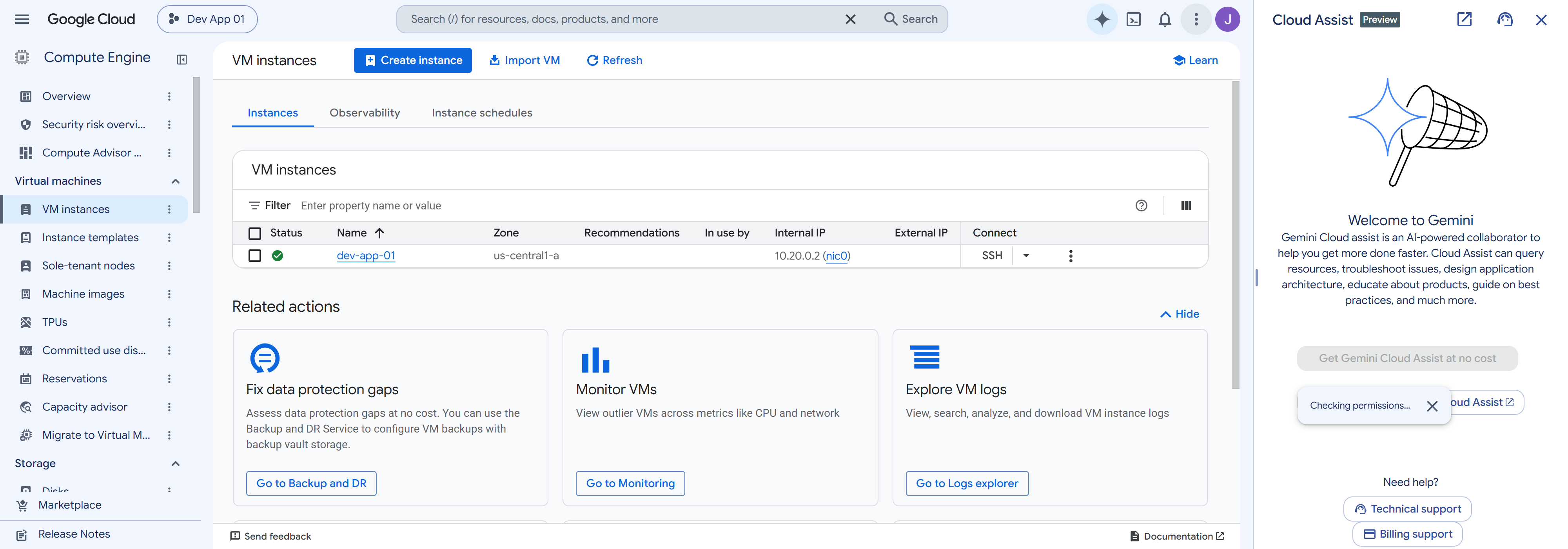Open three-dot menu beside Machine images
1568x549 pixels.
[169, 294]
